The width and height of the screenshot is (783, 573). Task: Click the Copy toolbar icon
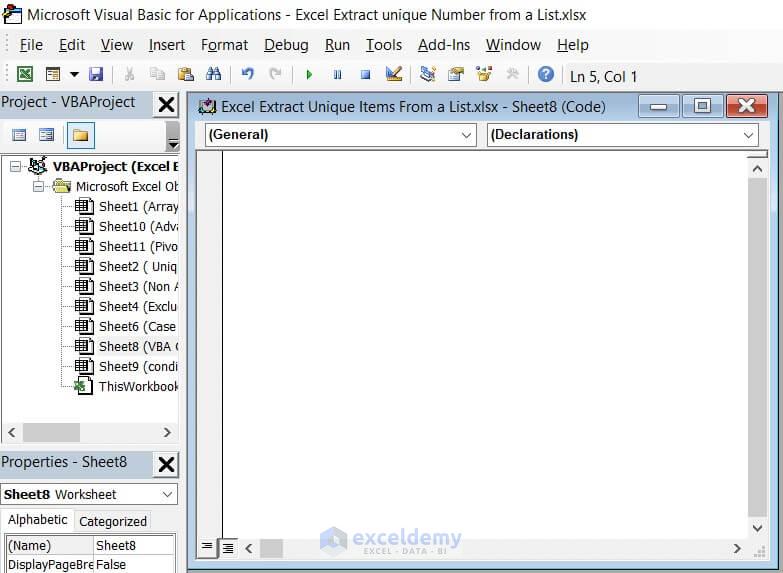point(157,74)
